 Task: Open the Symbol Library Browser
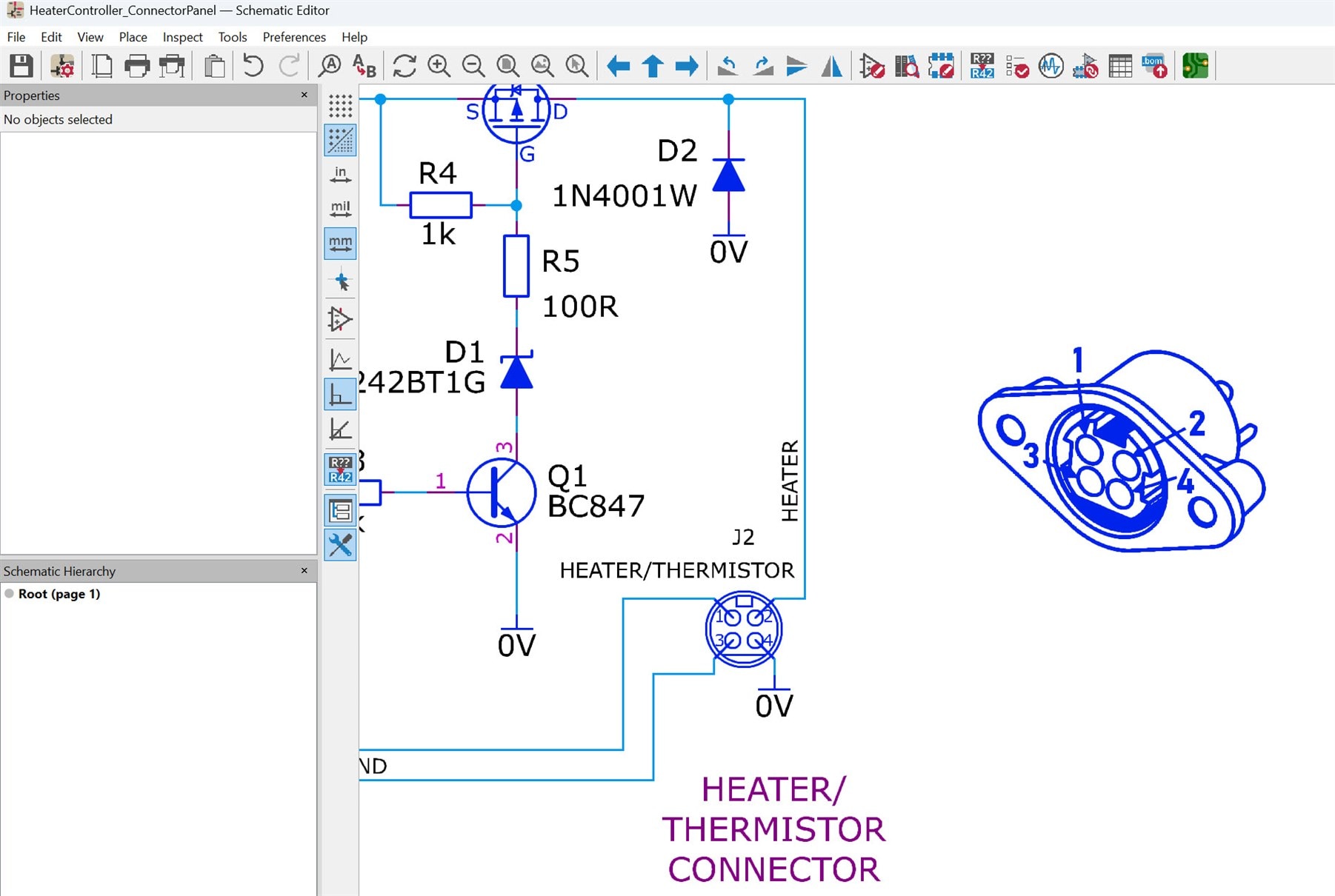(906, 66)
